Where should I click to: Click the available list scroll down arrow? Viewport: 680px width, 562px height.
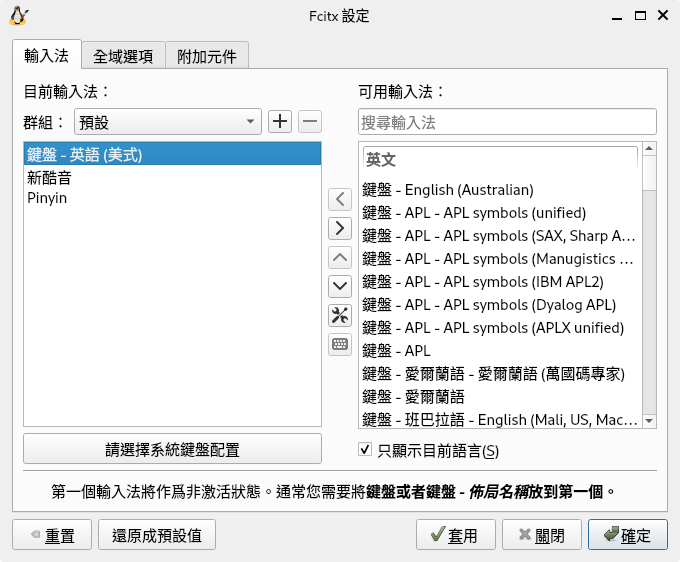[x=649, y=421]
